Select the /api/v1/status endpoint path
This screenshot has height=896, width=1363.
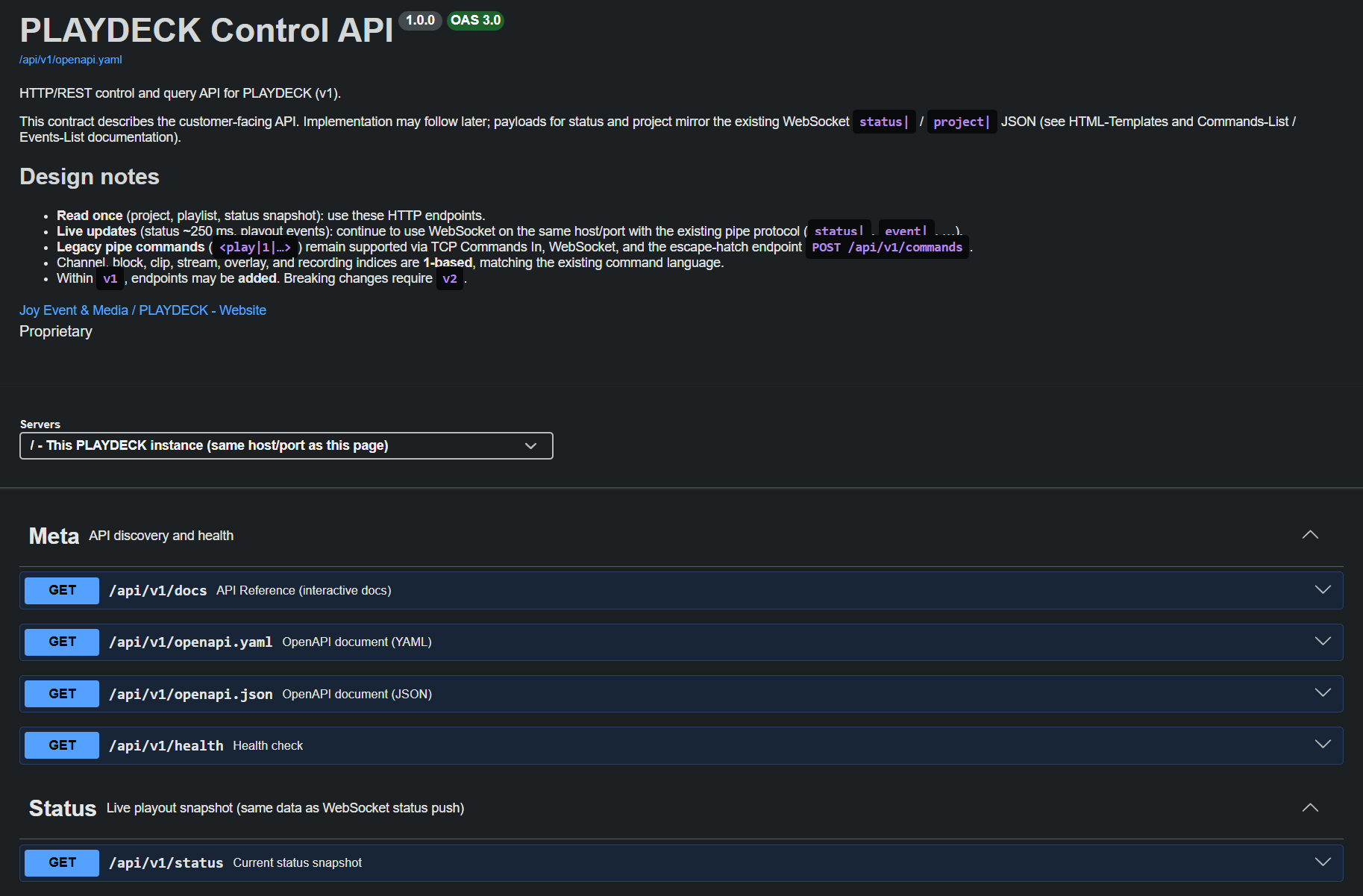tap(166, 863)
